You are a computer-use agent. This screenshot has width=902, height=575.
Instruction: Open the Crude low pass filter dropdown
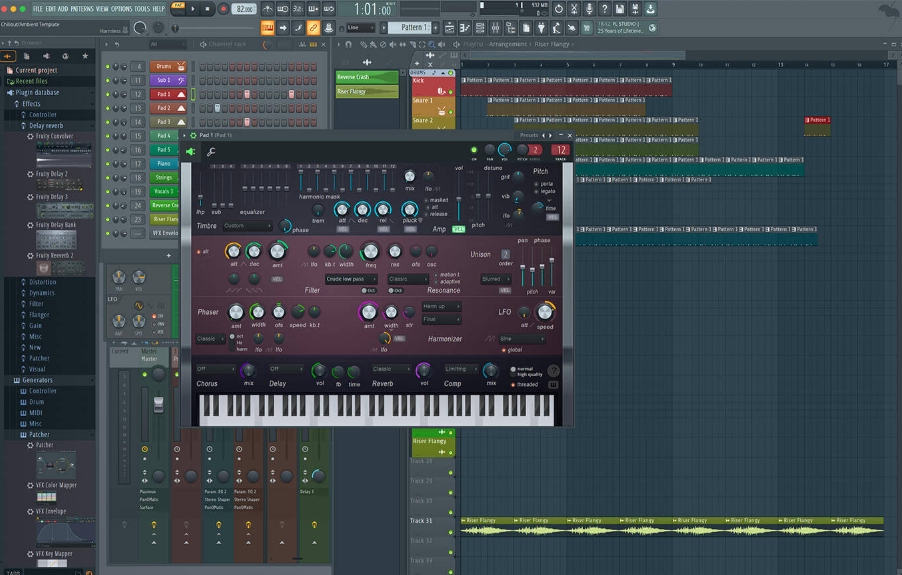point(351,279)
